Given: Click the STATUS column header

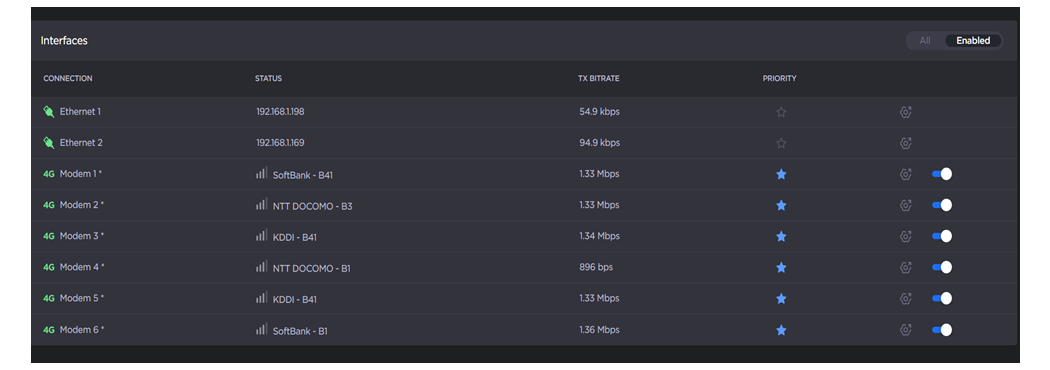Looking at the screenshot, I should click(269, 78).
